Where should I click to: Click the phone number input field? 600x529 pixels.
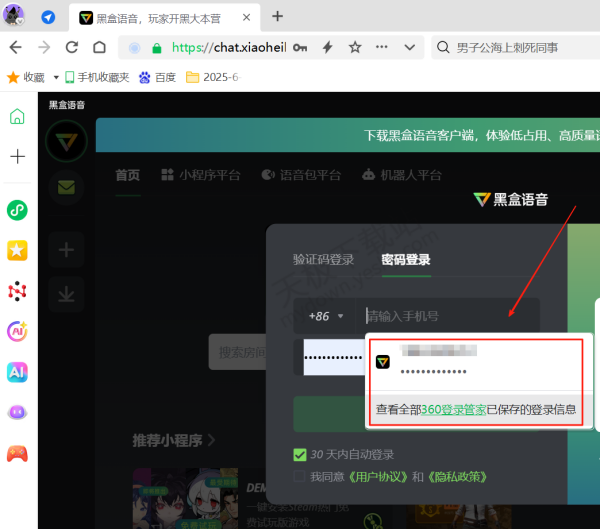point(450,316)
